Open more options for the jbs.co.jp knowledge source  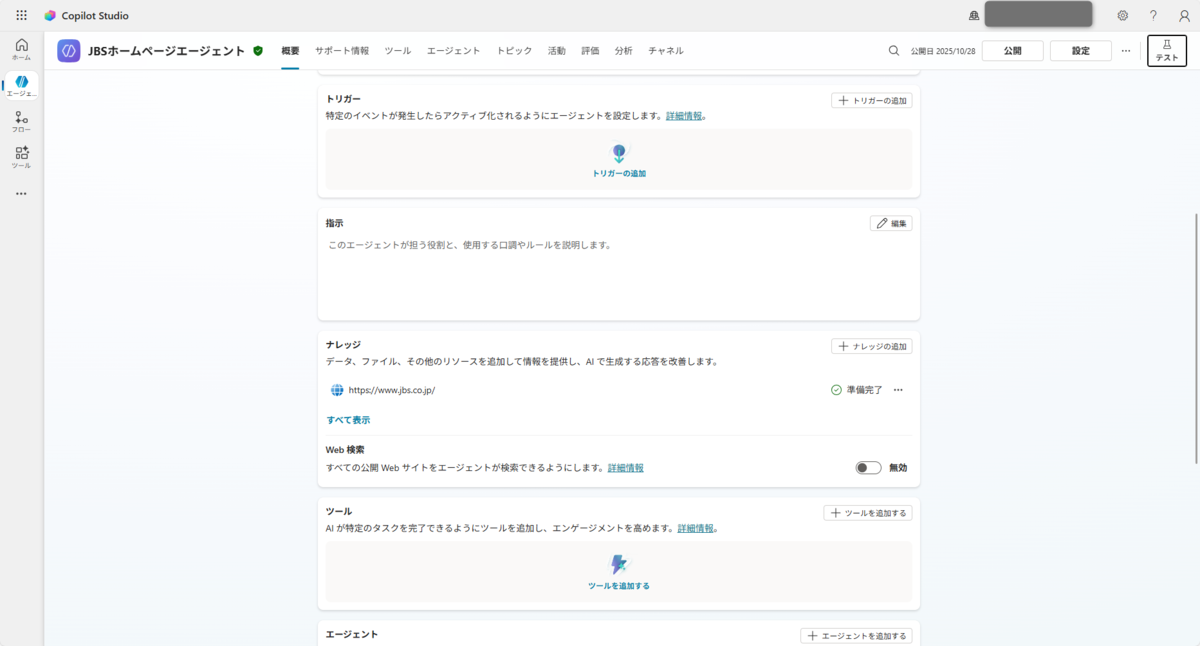coord(897,390)
